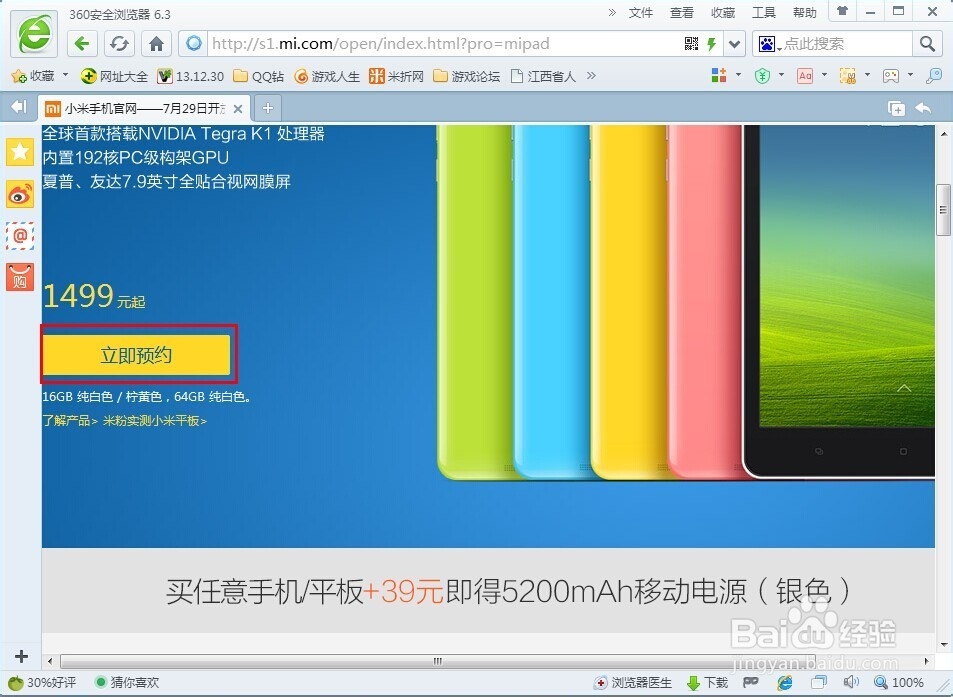Image resolution: width=953 pixels, height=697 pixels.
Task: Open the 游戏人生 bookmark
Action: pyautogui.click(x=326, y=76)
